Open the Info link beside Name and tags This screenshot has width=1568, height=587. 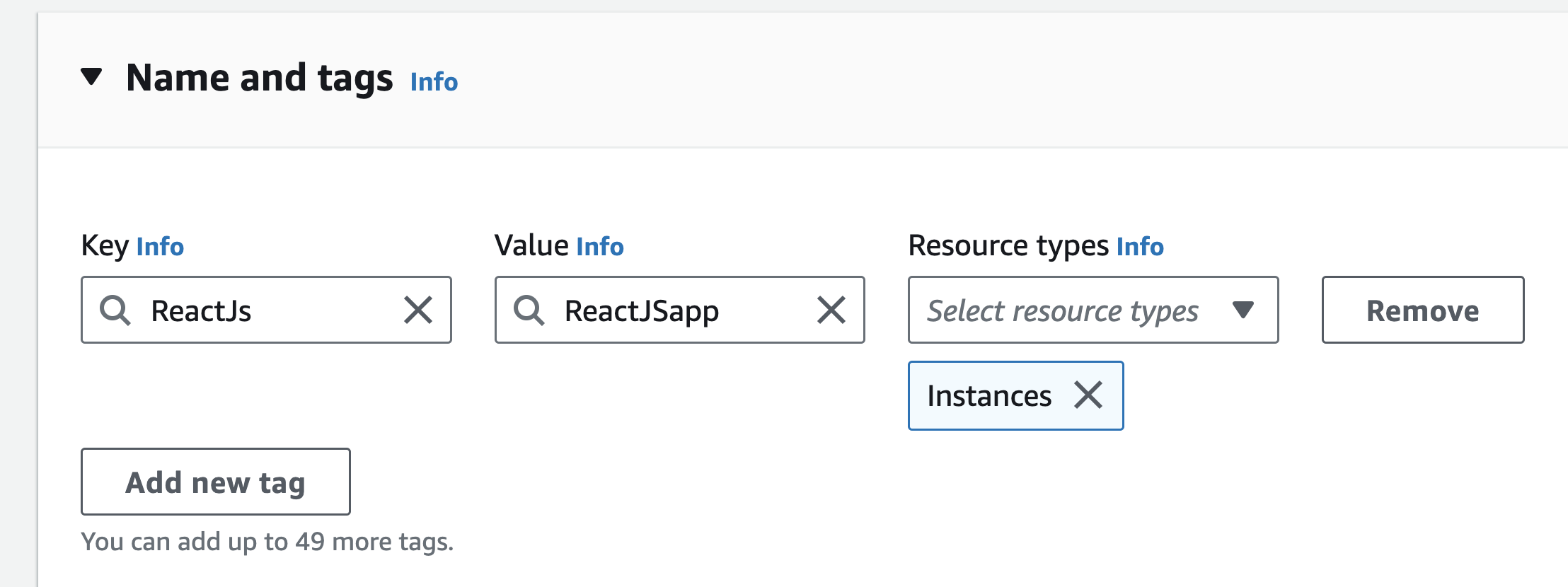click(434, 82)
